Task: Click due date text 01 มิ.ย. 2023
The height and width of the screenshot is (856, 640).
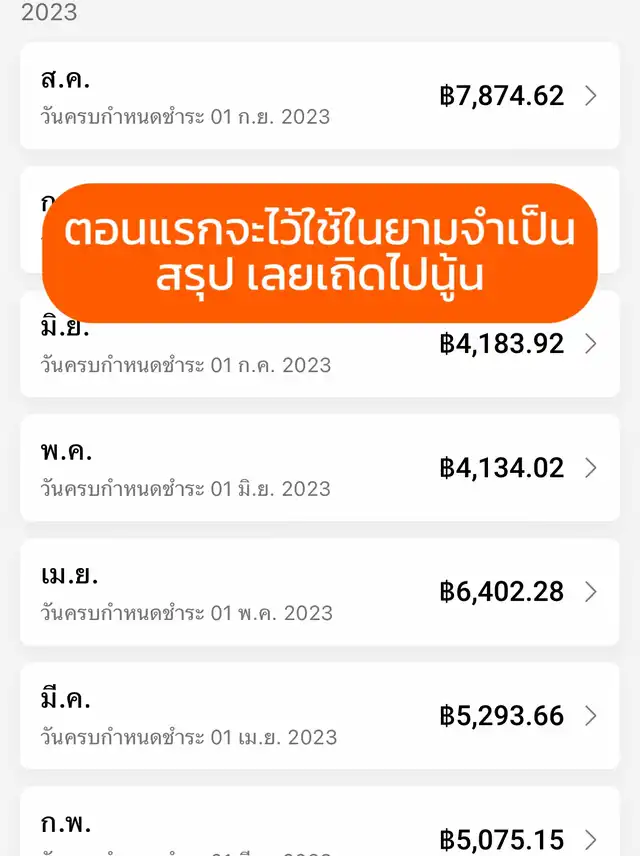Action: [x=271, y=489]
